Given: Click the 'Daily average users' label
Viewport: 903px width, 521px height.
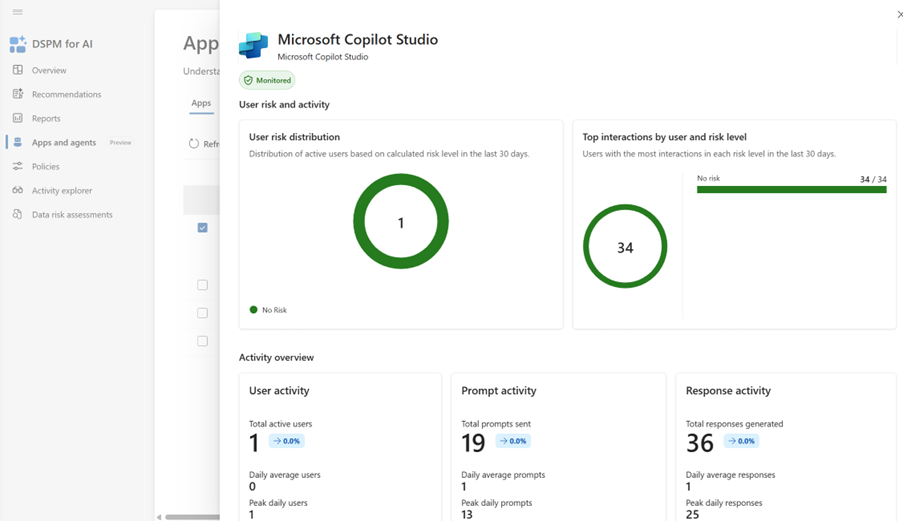Looking at the screenshot, I should 284,475.
